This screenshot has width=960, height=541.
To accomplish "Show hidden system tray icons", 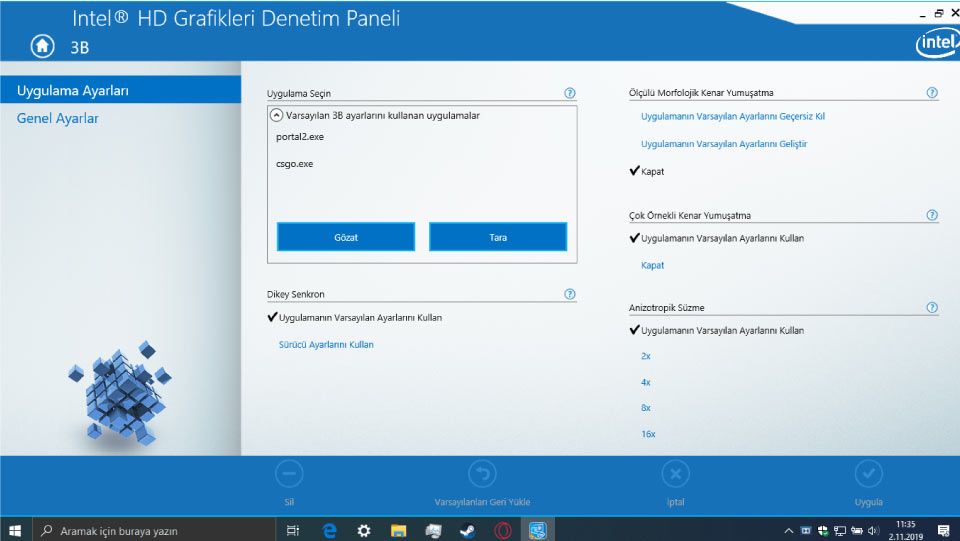I will tap(789, 531).
